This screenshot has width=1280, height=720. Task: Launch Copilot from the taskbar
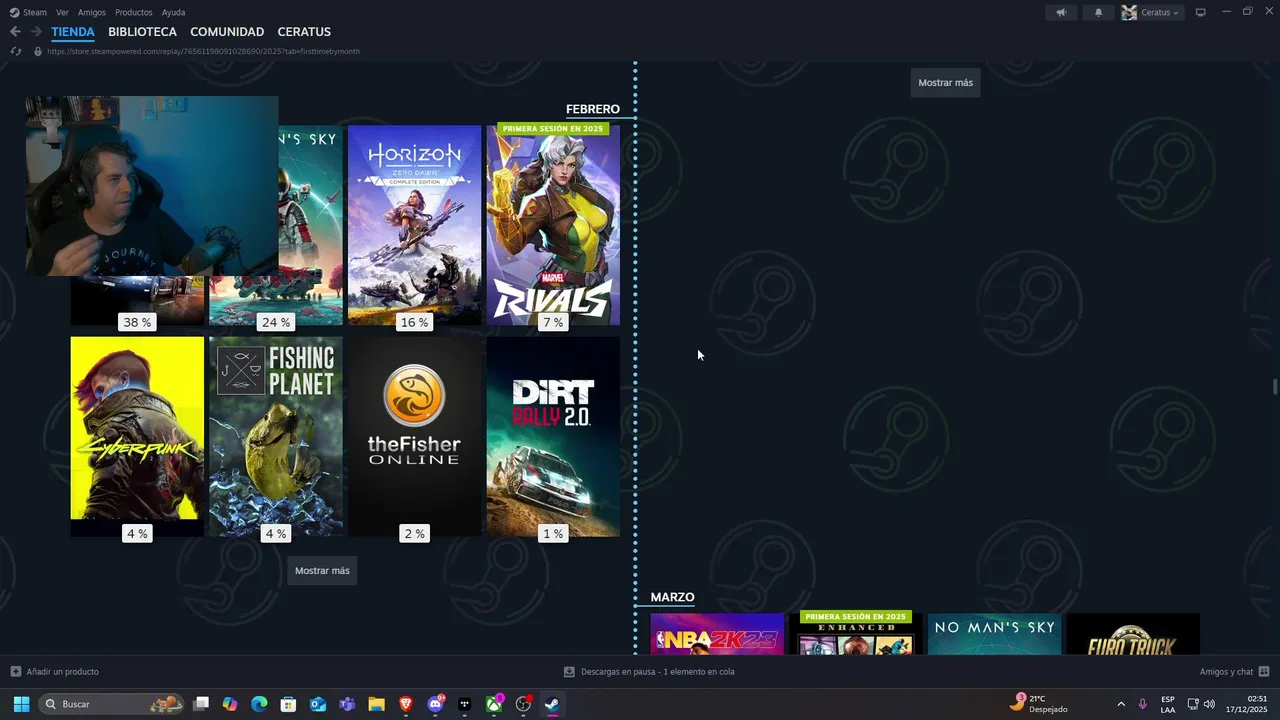pos(230,704)
